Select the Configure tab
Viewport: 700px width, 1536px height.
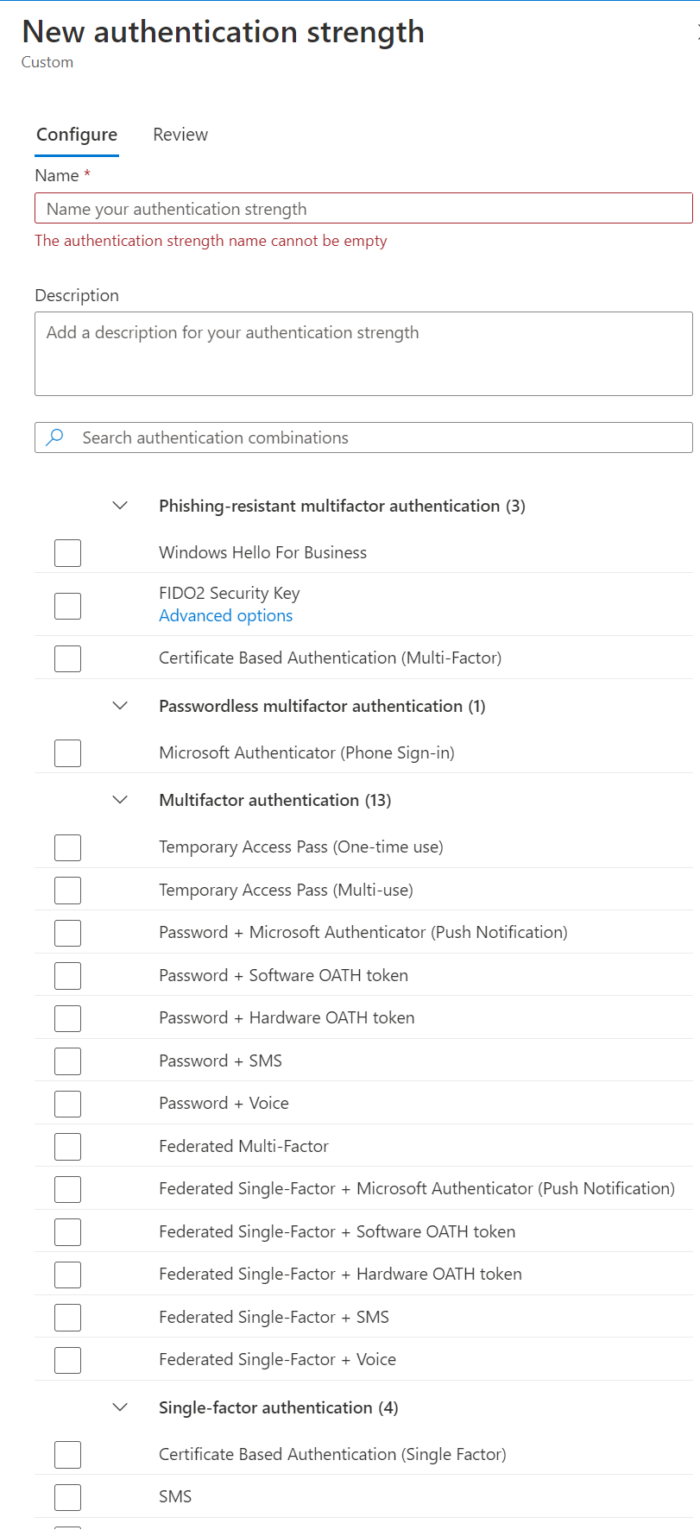click(76, 134)
